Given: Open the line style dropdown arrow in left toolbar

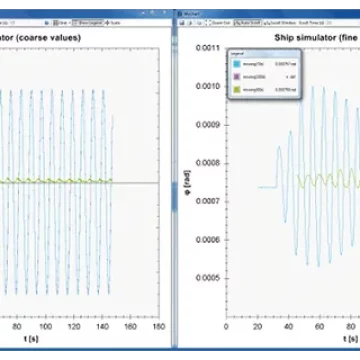Looking at the screenshot, I should tap(69, 23).
